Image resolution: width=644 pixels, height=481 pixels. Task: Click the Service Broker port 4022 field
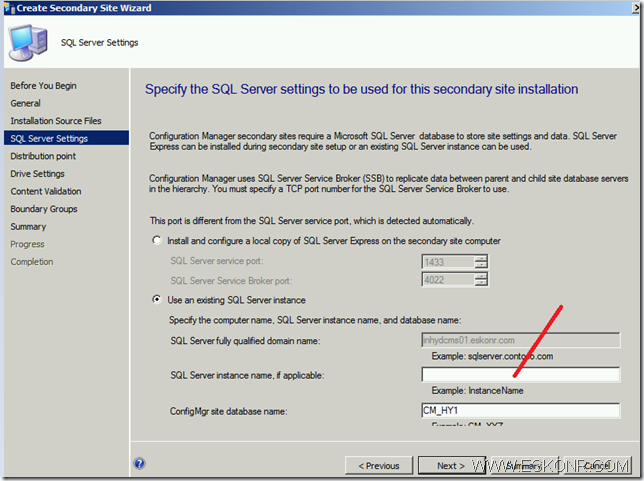point(448,279)
